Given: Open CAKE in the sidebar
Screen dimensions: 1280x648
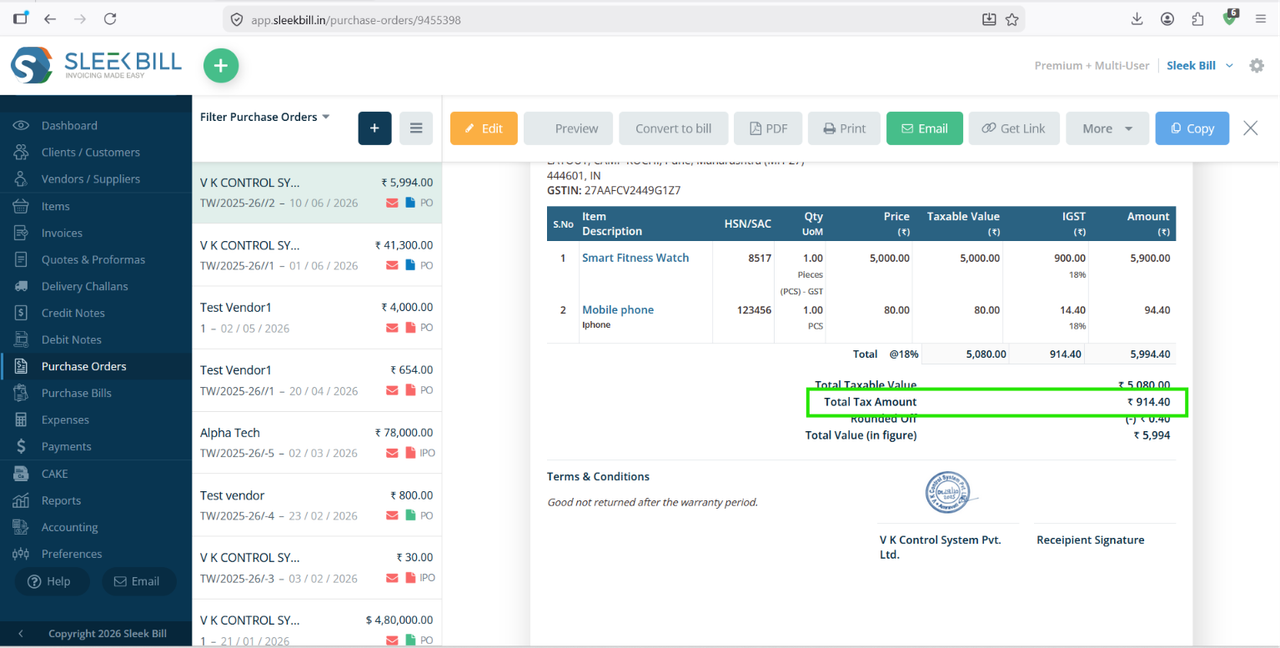Looking at the screenshot, I should coord(54,473).
